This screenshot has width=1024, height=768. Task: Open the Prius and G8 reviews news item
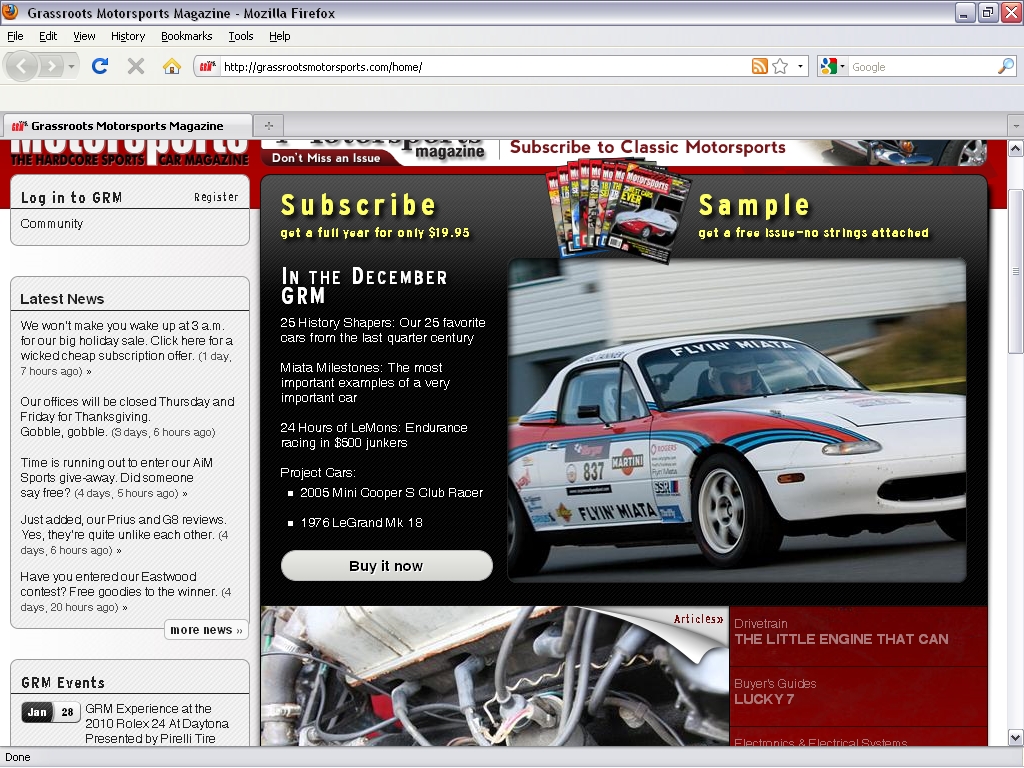[x=124, y=534]
